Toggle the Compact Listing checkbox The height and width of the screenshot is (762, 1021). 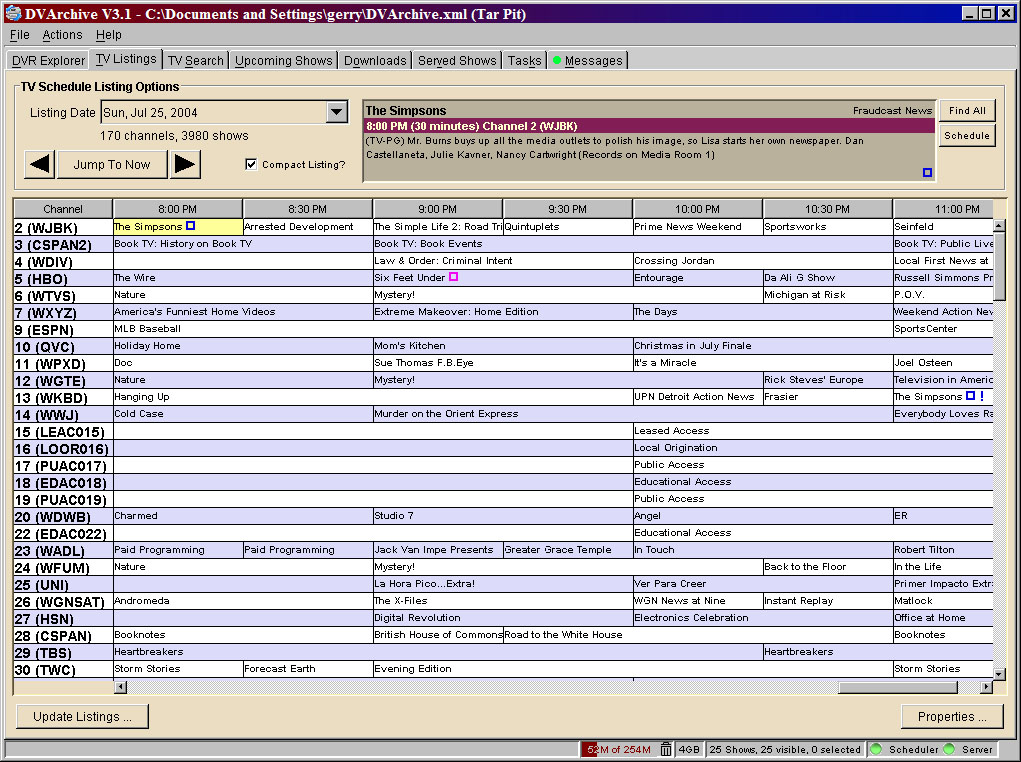(251, 165)
